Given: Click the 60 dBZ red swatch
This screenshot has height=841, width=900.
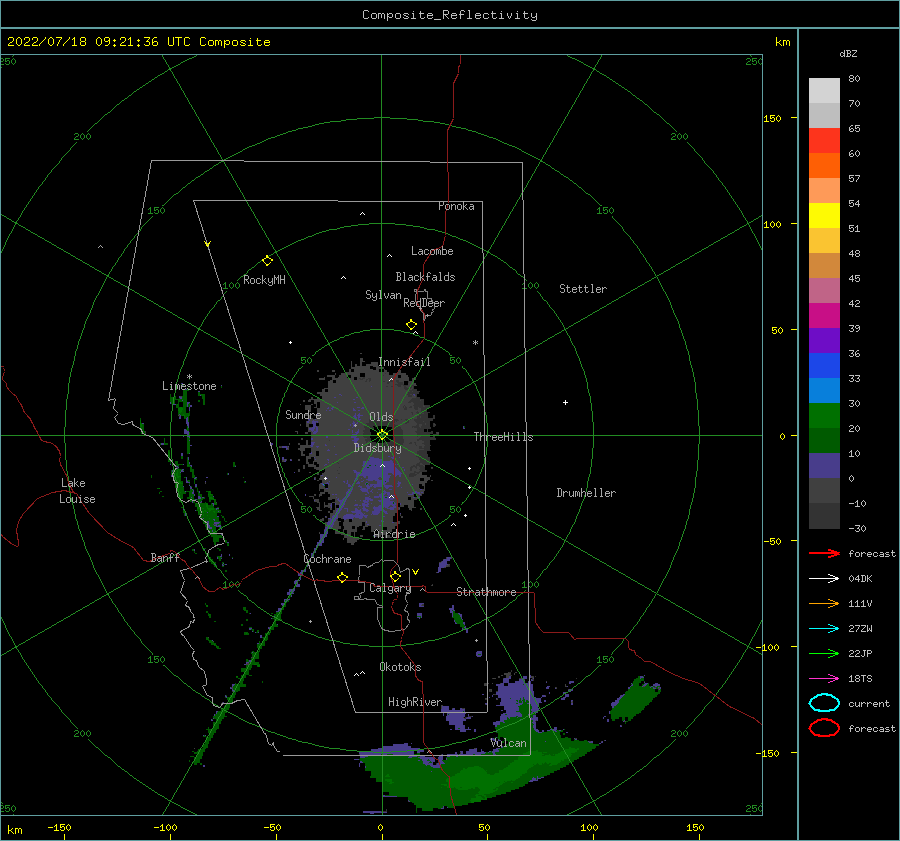Looking at the screenshot, I should click(824, 140).
